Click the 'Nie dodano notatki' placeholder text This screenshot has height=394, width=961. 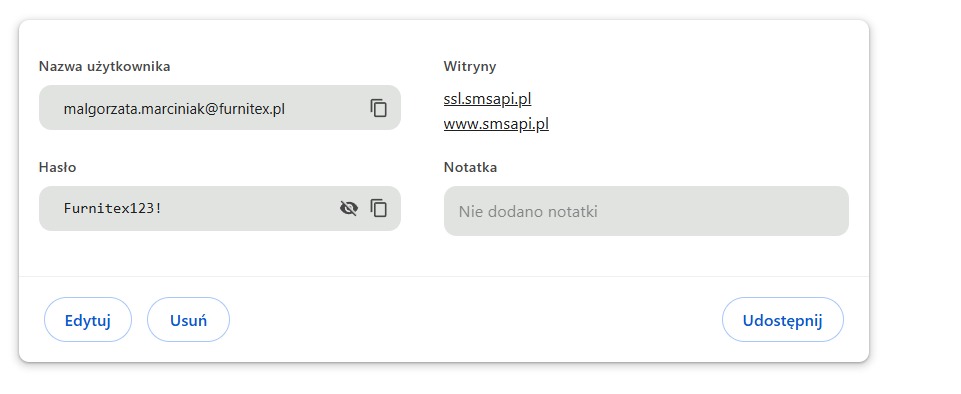point(528,212)
